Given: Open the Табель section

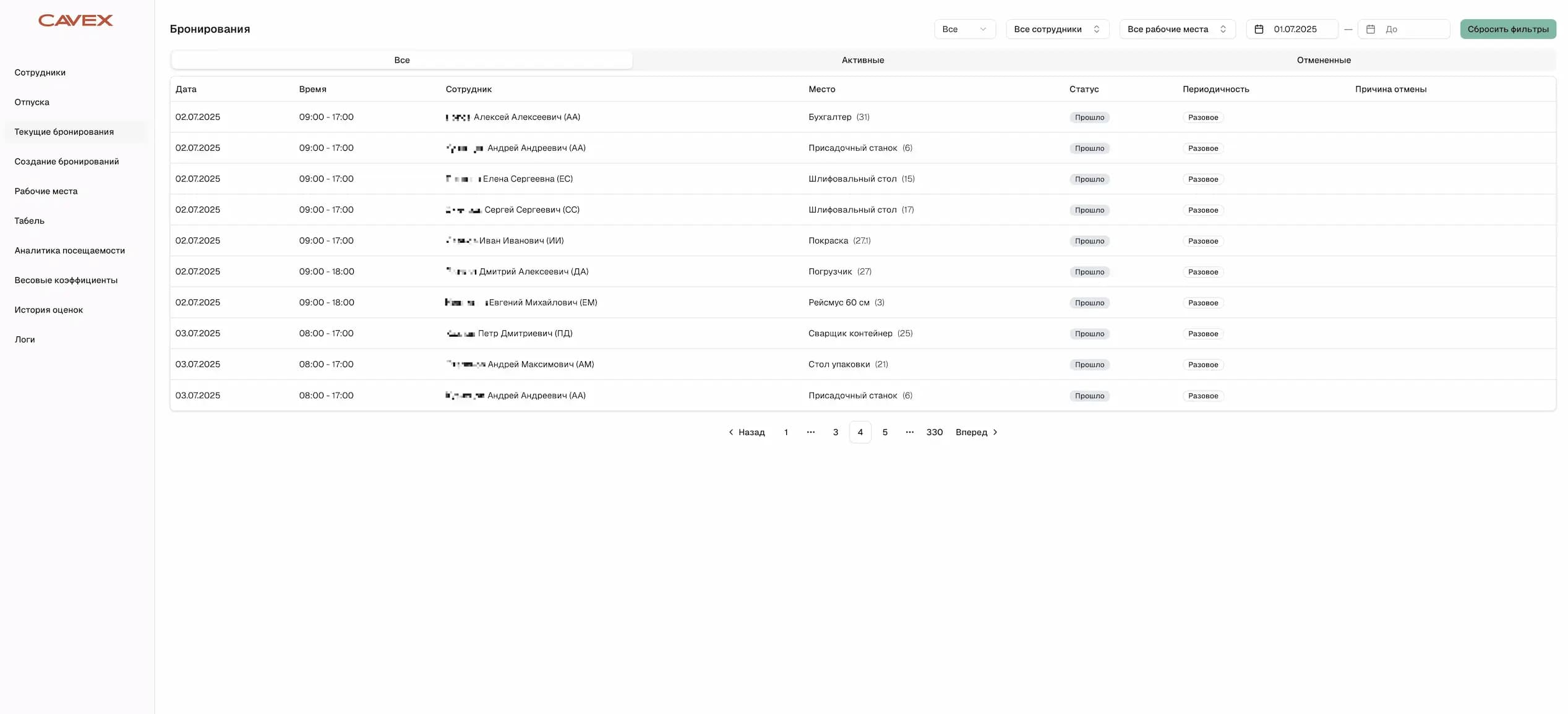Looking at the screenshot, I should click(29, 221).
